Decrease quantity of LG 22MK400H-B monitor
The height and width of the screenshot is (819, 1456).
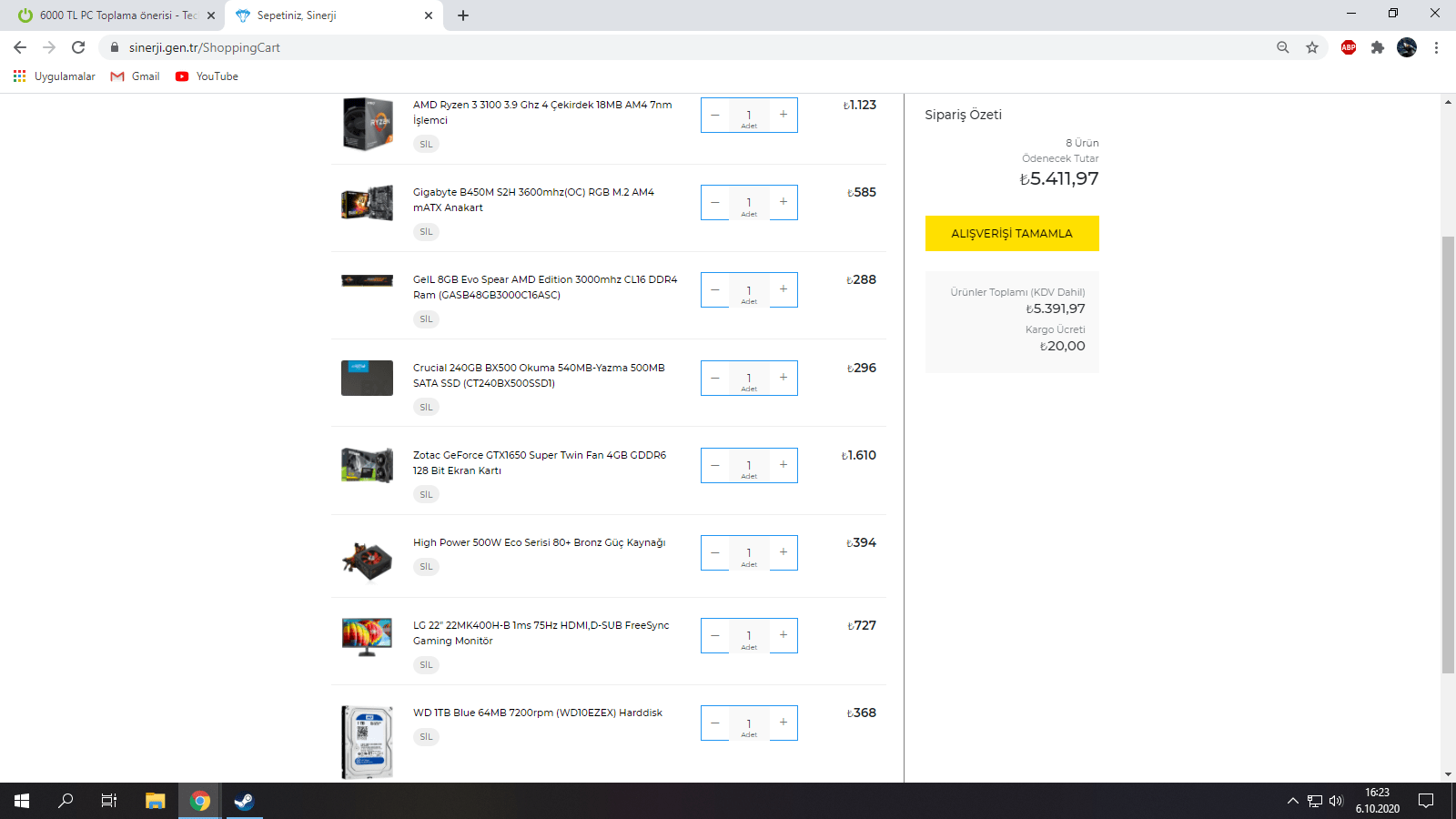(x=715, y=635)
